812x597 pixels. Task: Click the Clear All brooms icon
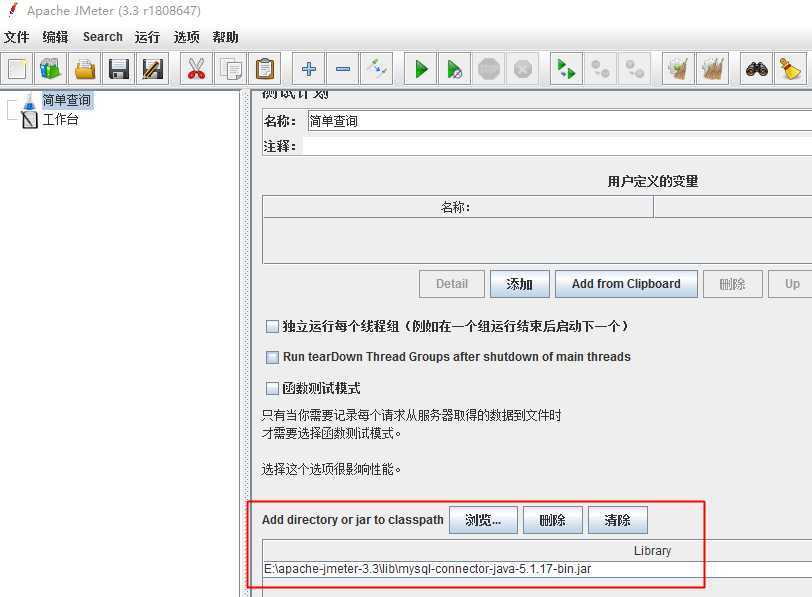coord(713,69)
